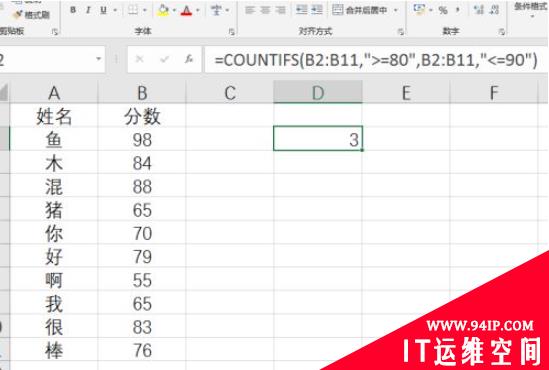Center text horizontally
This screenshot has width=549, height=370.
pyautogui.click(x=265, y=10)
